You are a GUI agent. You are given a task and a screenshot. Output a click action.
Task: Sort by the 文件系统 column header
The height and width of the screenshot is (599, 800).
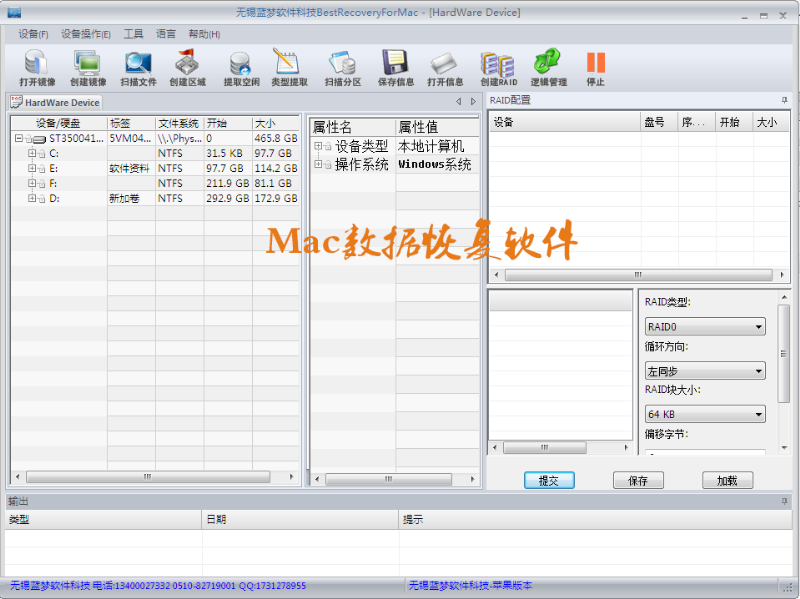click(x=180, y=123)
